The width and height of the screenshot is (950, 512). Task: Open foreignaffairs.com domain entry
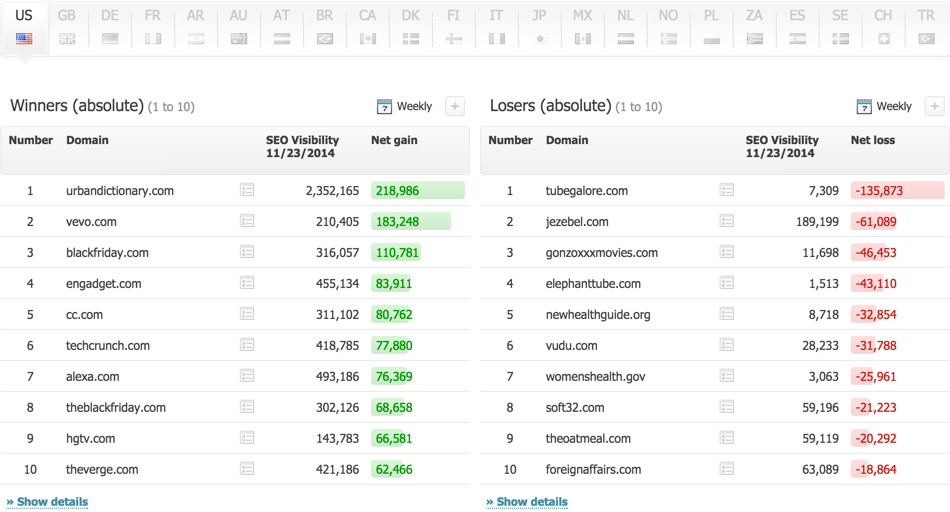click(x=593, y=470)
